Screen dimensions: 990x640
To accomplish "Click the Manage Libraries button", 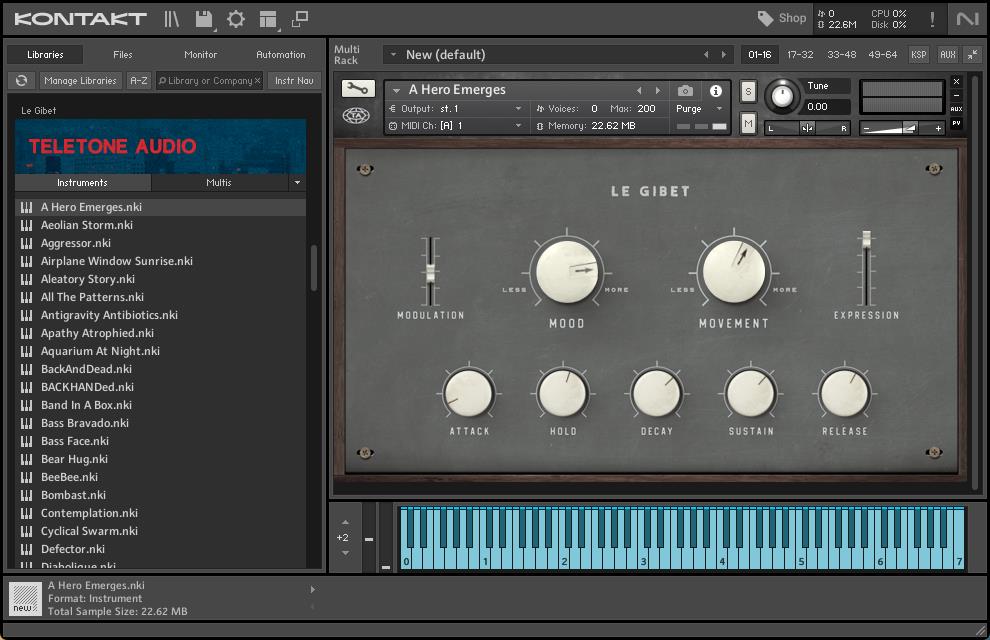I will 80,81.
